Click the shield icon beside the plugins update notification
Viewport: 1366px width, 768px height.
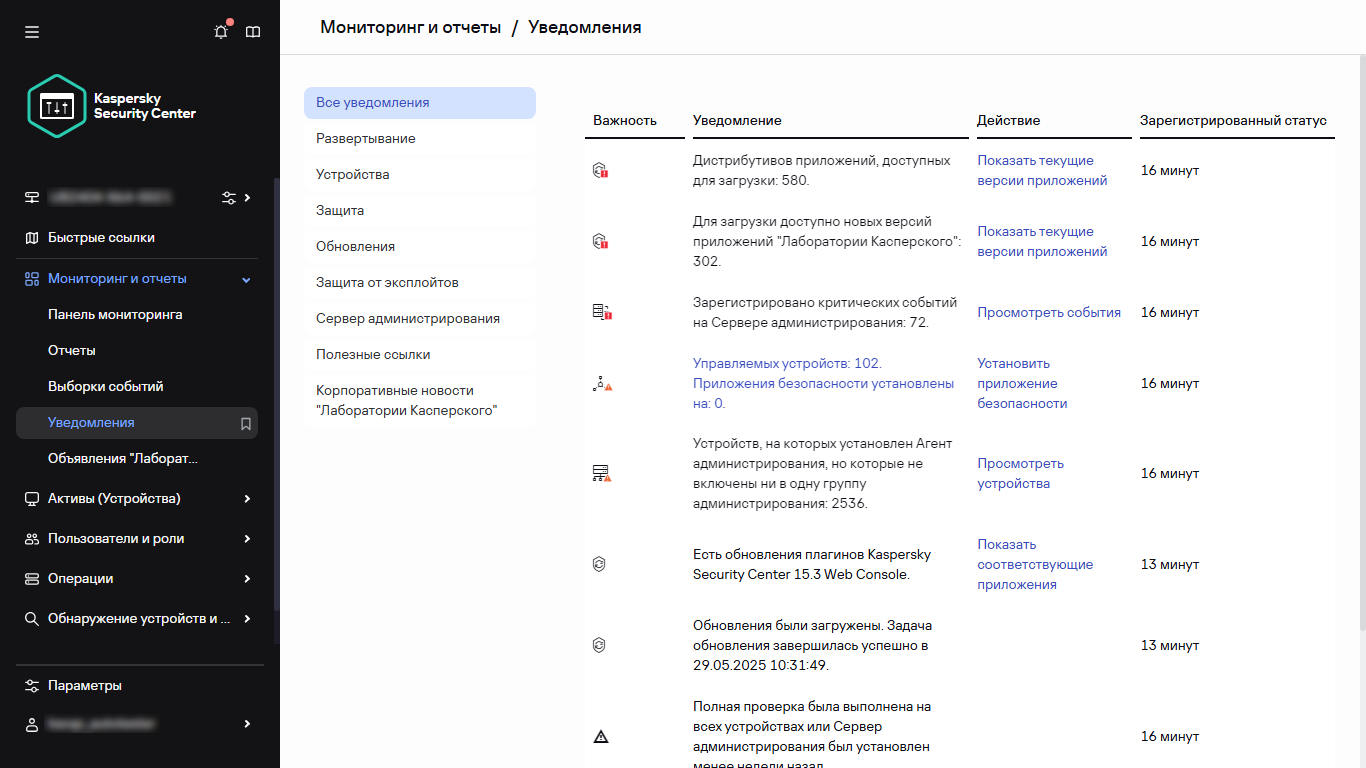(599, 564)
